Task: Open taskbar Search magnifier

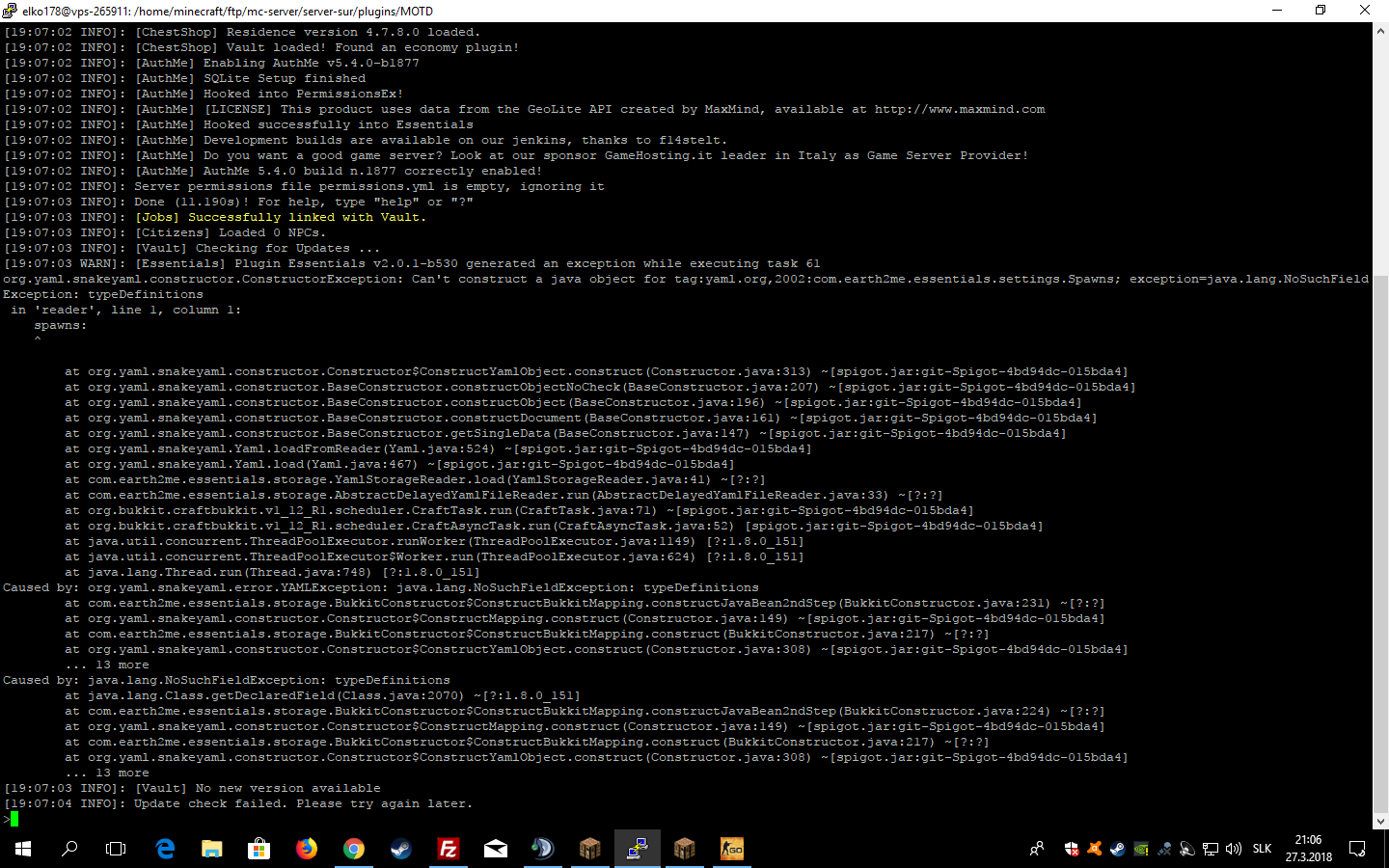Action: point(69,849)
